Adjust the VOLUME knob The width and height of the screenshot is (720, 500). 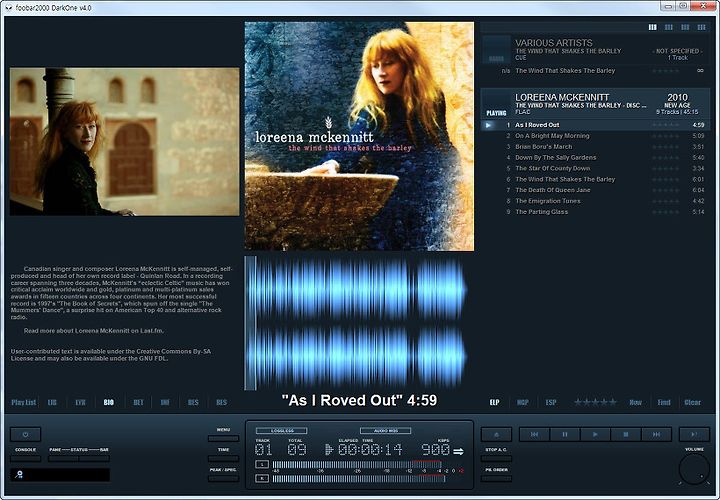(694, 469)
